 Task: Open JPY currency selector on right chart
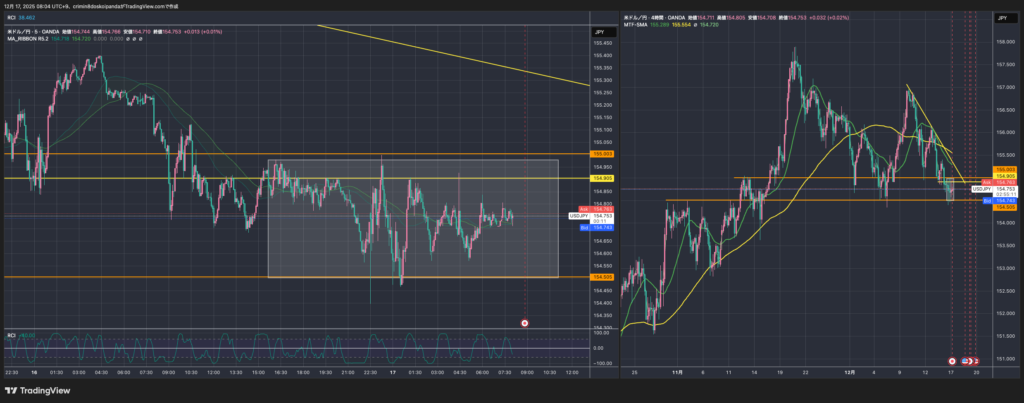pyautogui.click(x=1001, y=18)
